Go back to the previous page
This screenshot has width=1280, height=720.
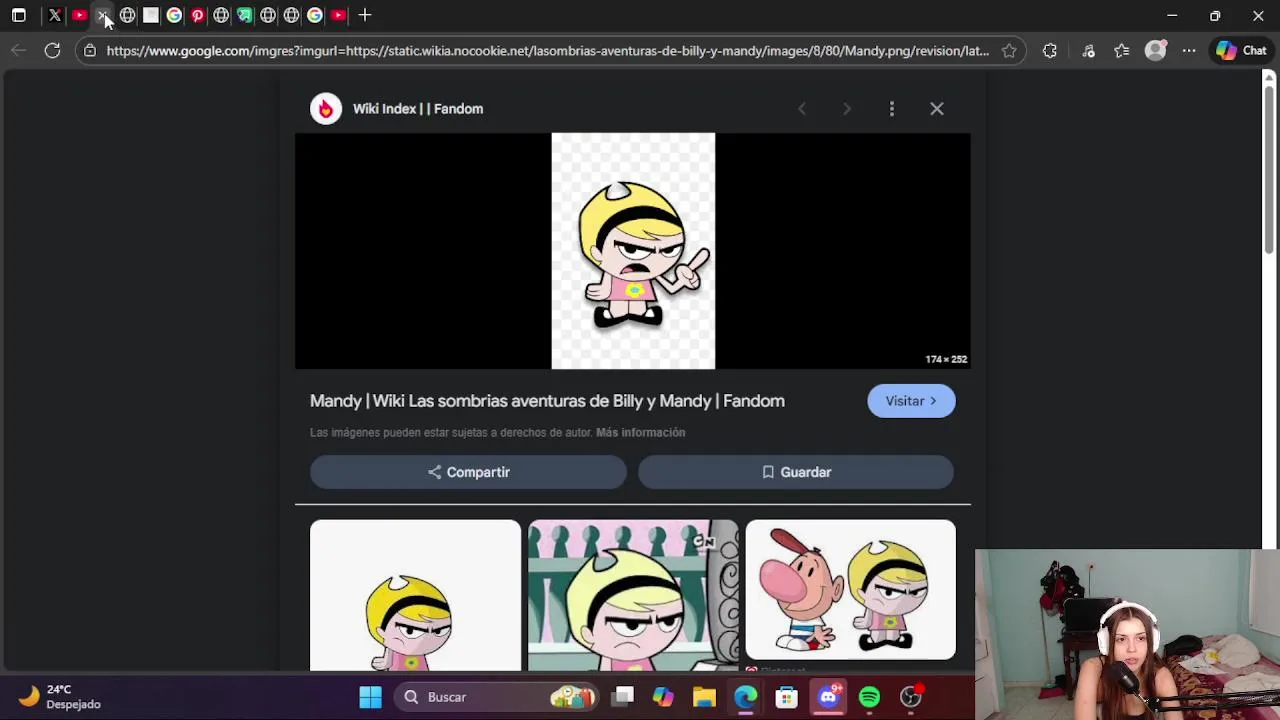(x=19, y=51)
